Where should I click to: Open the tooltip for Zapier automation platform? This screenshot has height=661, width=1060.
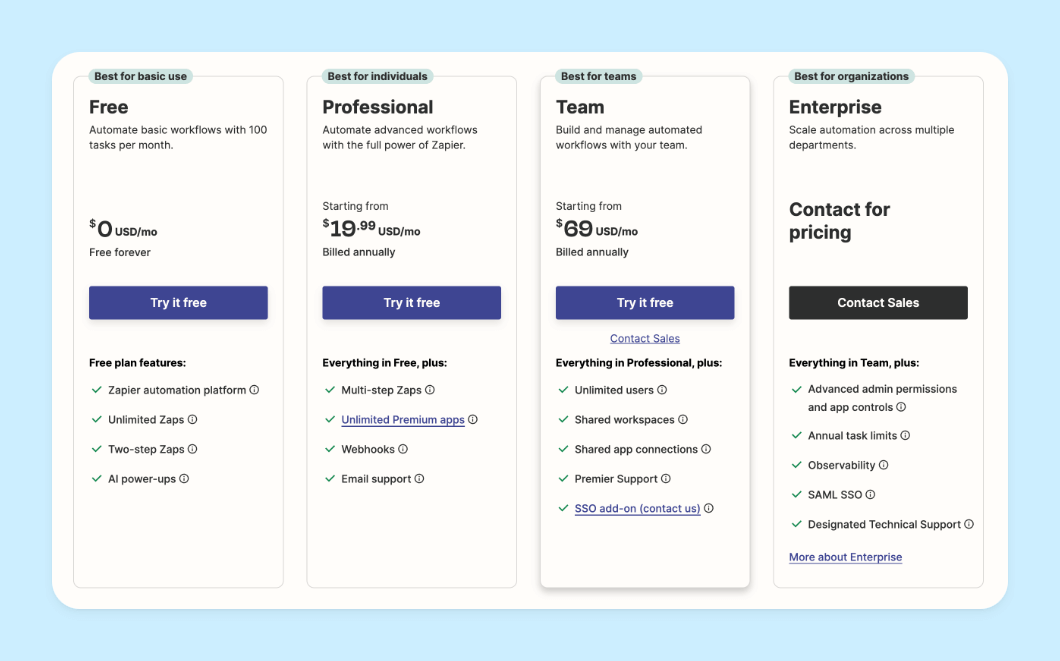253,389
